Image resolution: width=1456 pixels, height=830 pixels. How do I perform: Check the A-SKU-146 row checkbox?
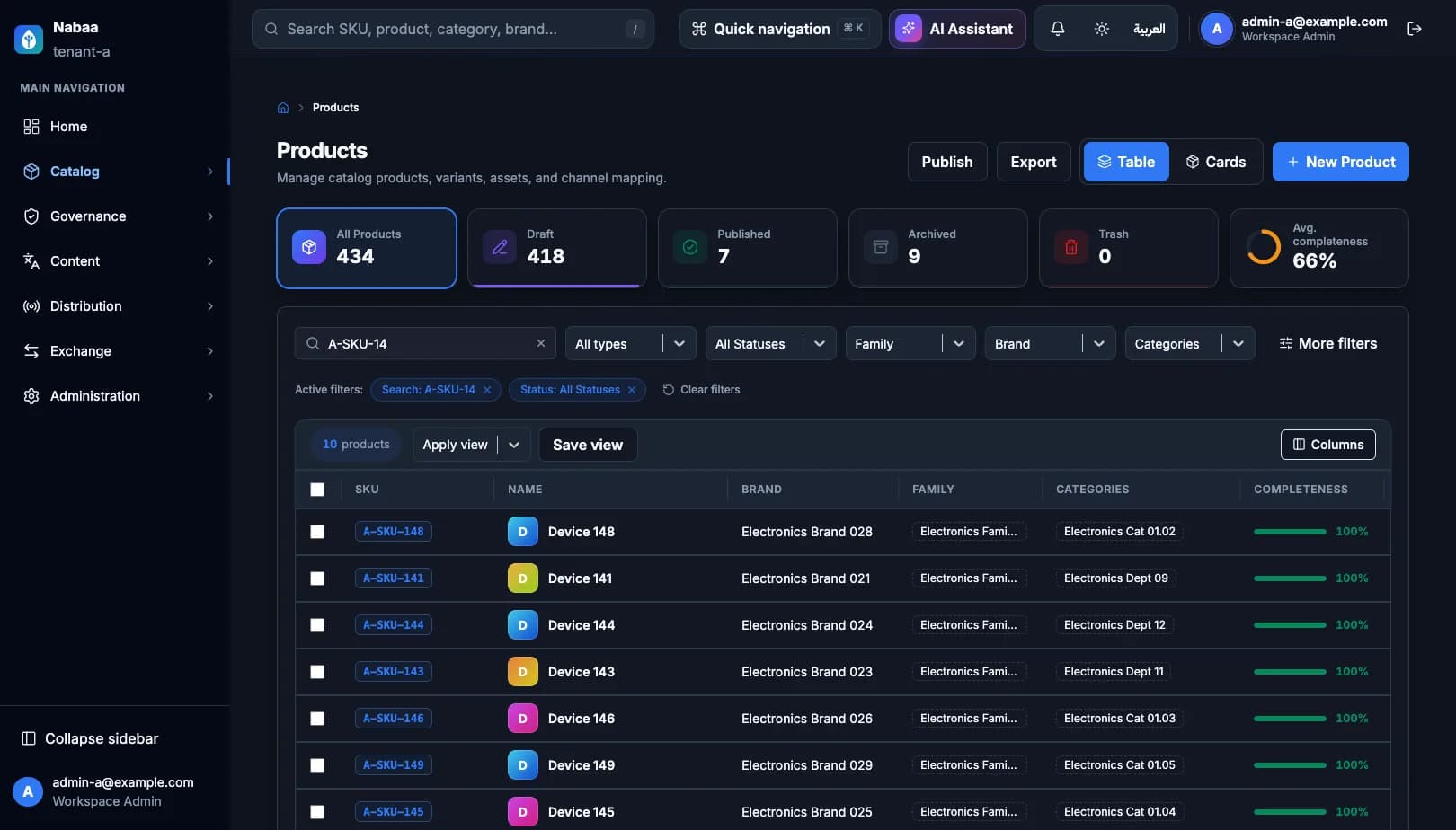(317, 719)
